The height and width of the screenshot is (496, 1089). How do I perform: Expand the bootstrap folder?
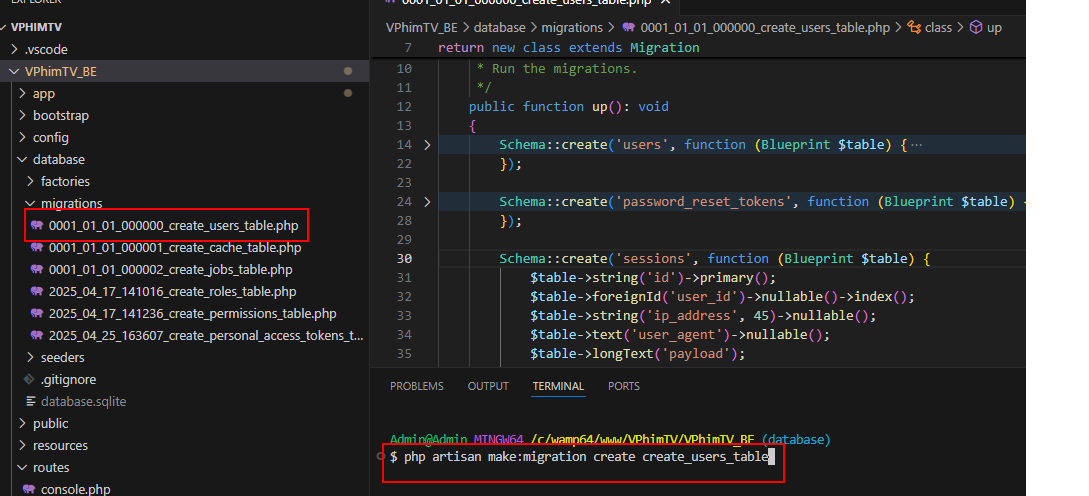[x=22, y=115]
